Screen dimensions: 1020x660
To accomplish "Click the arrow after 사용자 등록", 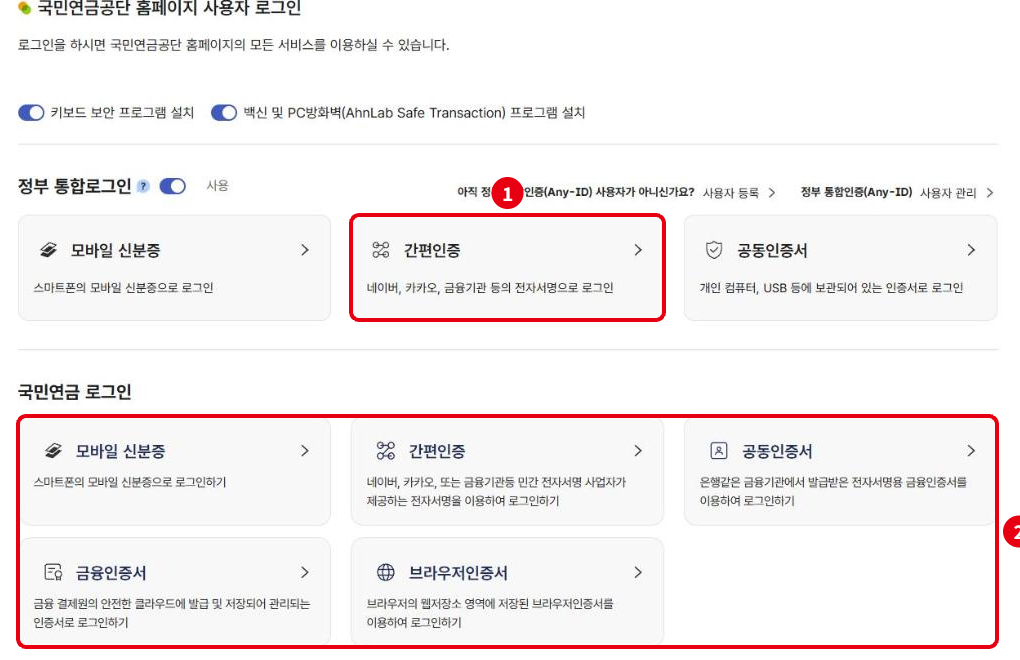I will click(x=772, y=193).
